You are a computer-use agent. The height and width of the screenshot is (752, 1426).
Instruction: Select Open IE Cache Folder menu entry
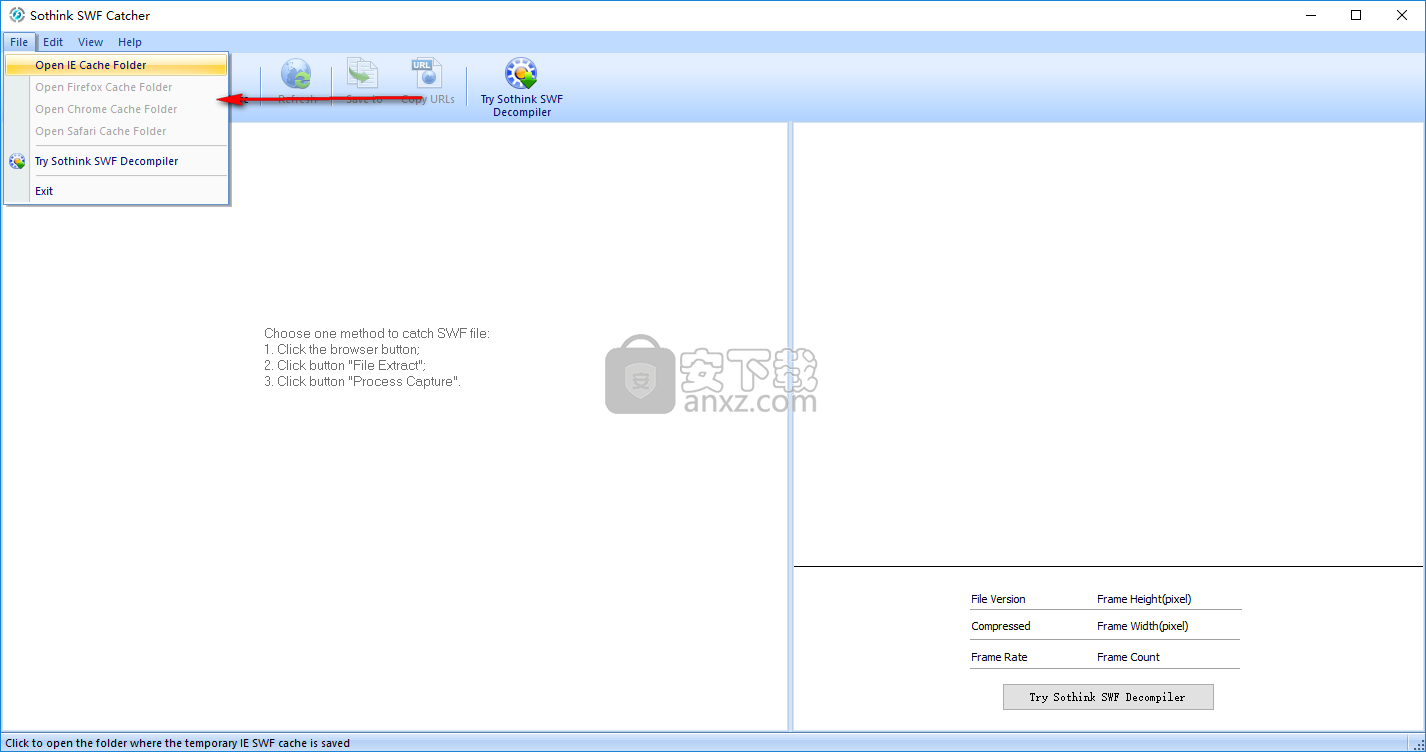[x=116, y=65]
